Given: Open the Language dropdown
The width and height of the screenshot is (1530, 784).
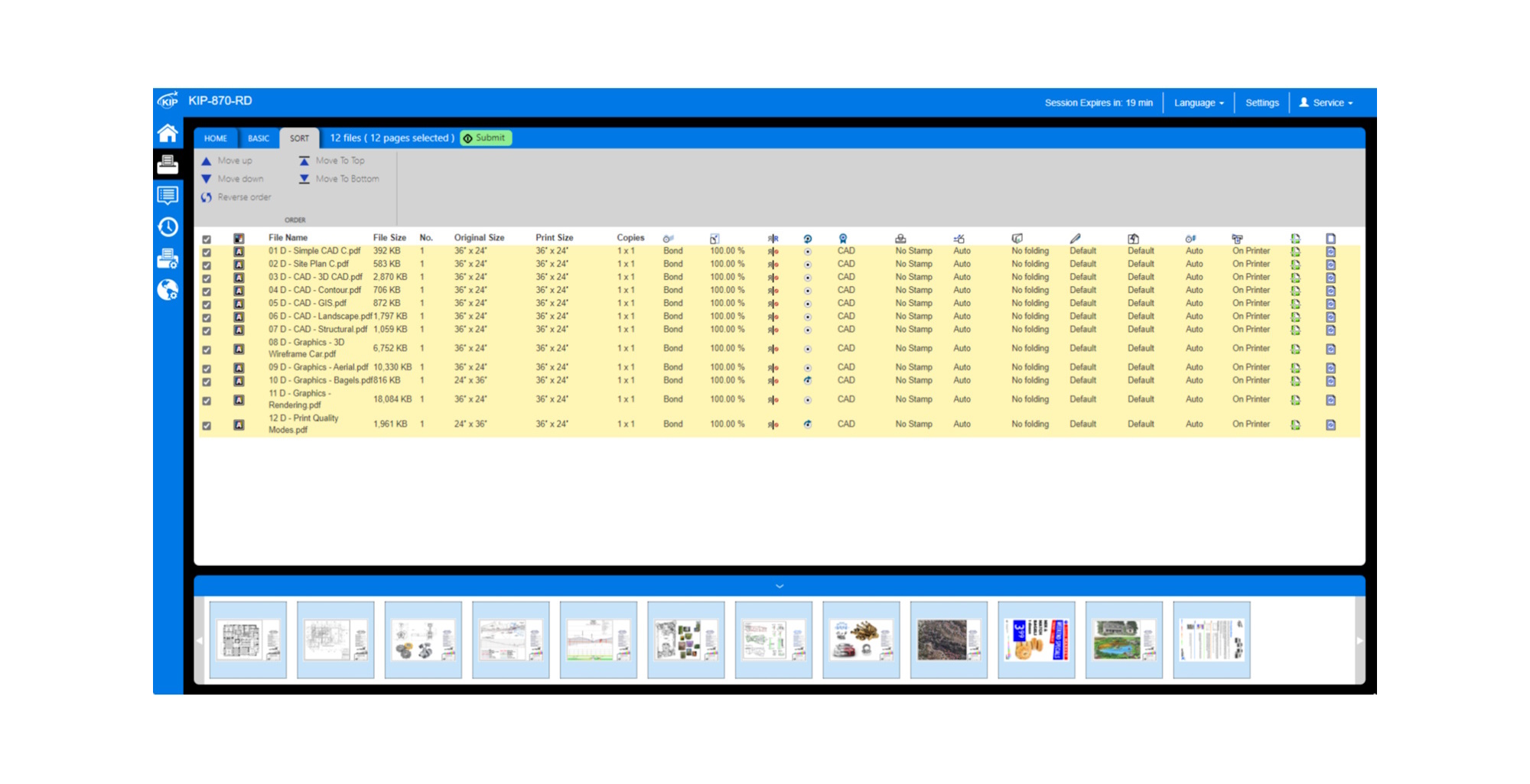Looking at the screenshot, I should click(x=1199, y=102).
